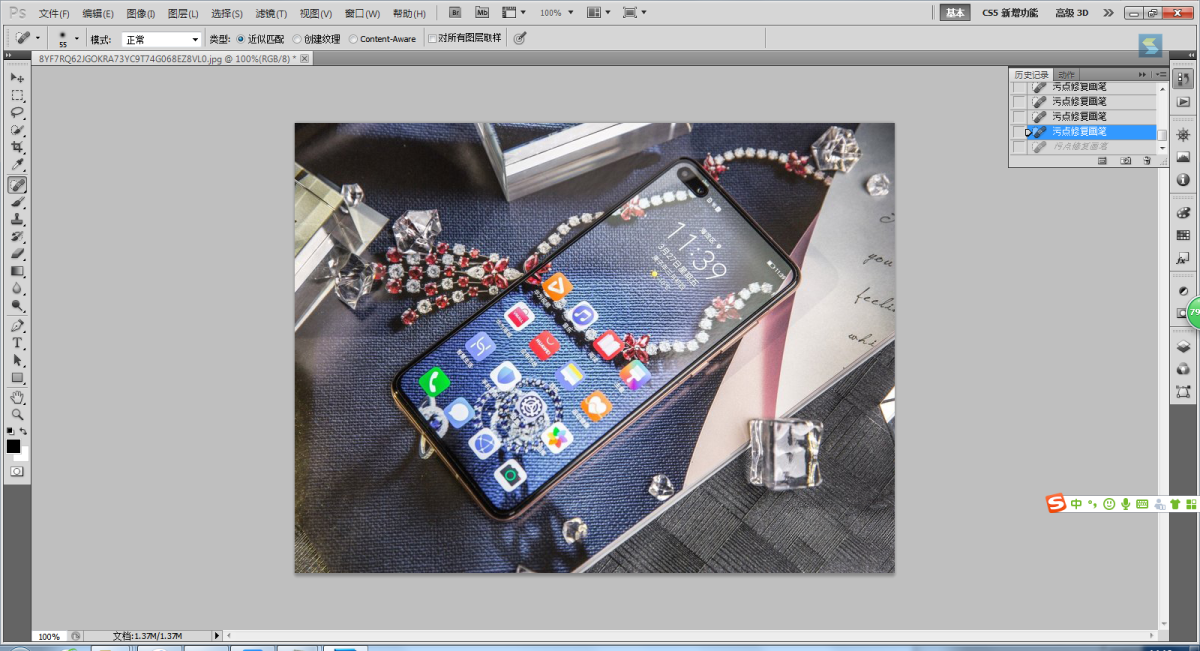The width and height of the screenshot is (1200, 651).
Task: Create new snapshot with camera icon
Action: (1125, 160)
